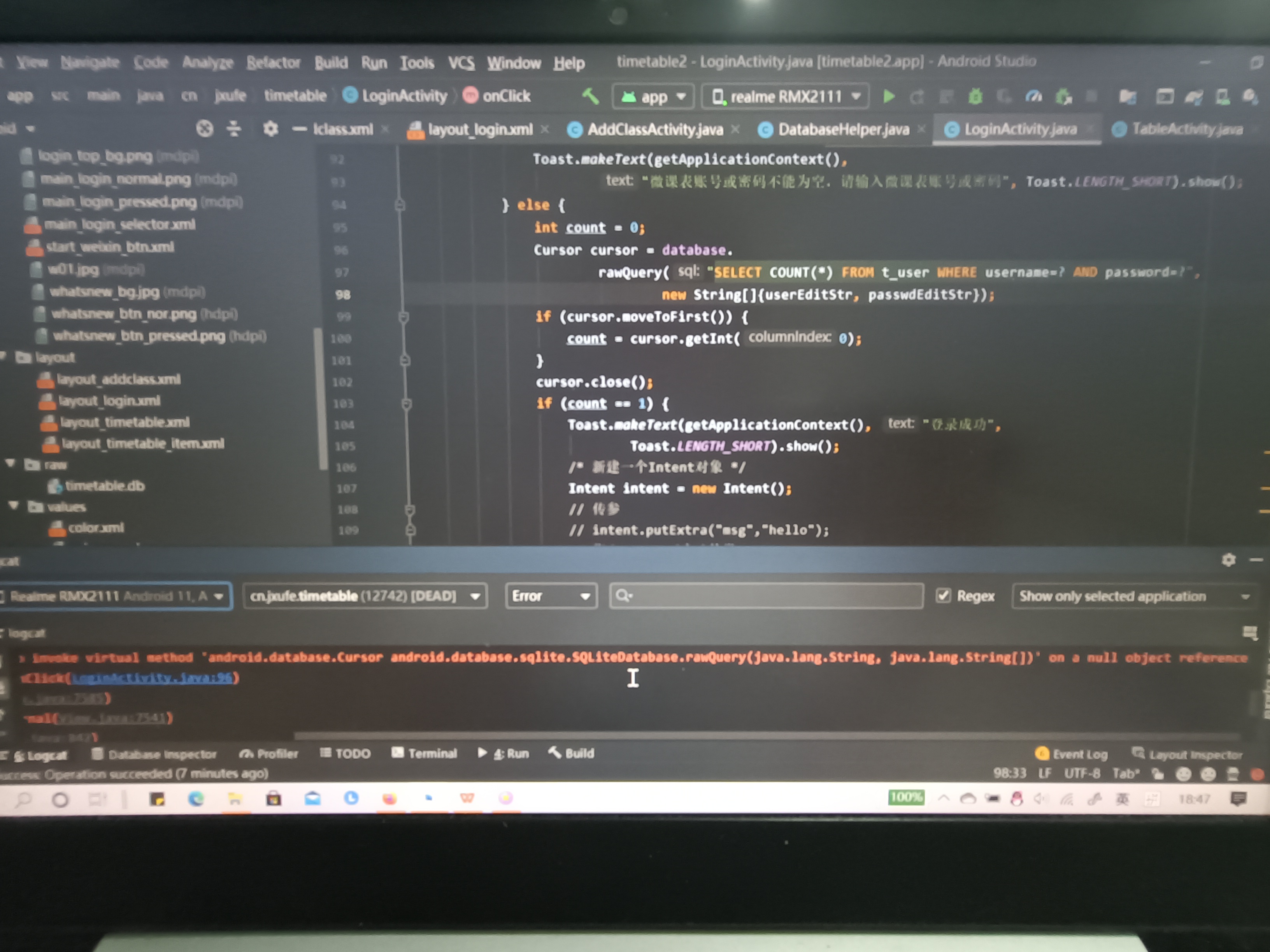The height and width of the screenshot is (952, 1270).
Task: Toggle fold marker beside line 99
Action: pos(403,317)
